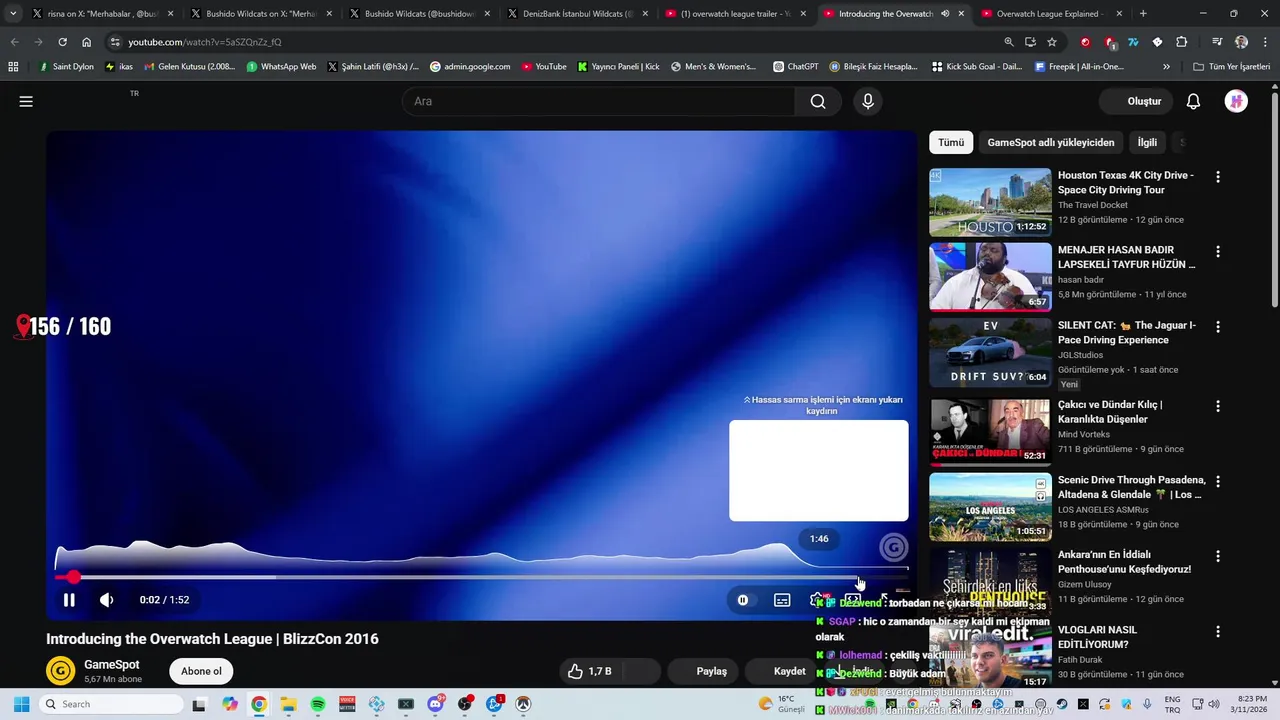Screen dimensions: 1280x720
Task: Select the GameSpot adlı yükleyiciden chip
Action: click(x=1050, y=142)
